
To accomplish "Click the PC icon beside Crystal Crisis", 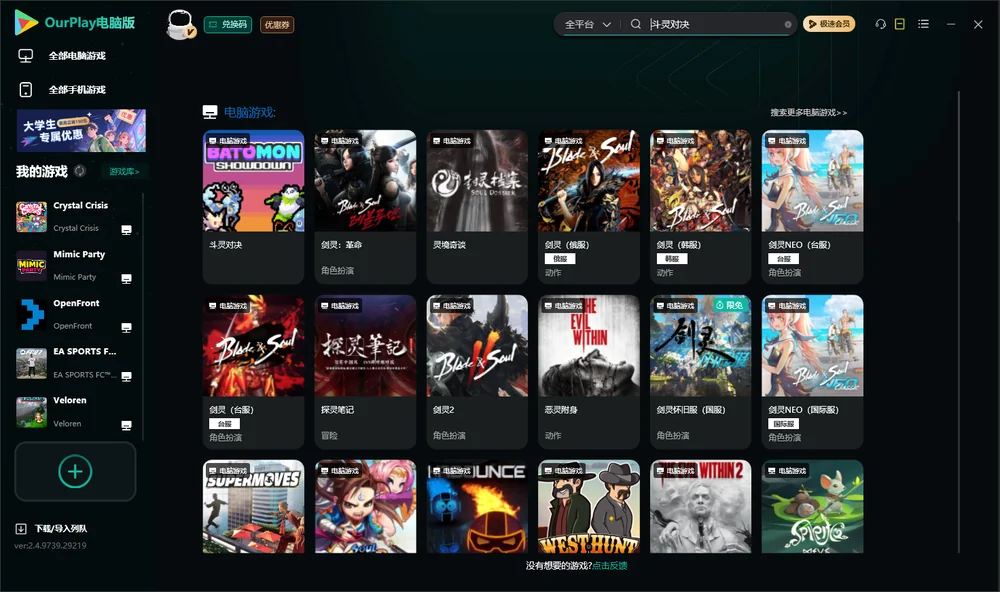I will 126,230.
